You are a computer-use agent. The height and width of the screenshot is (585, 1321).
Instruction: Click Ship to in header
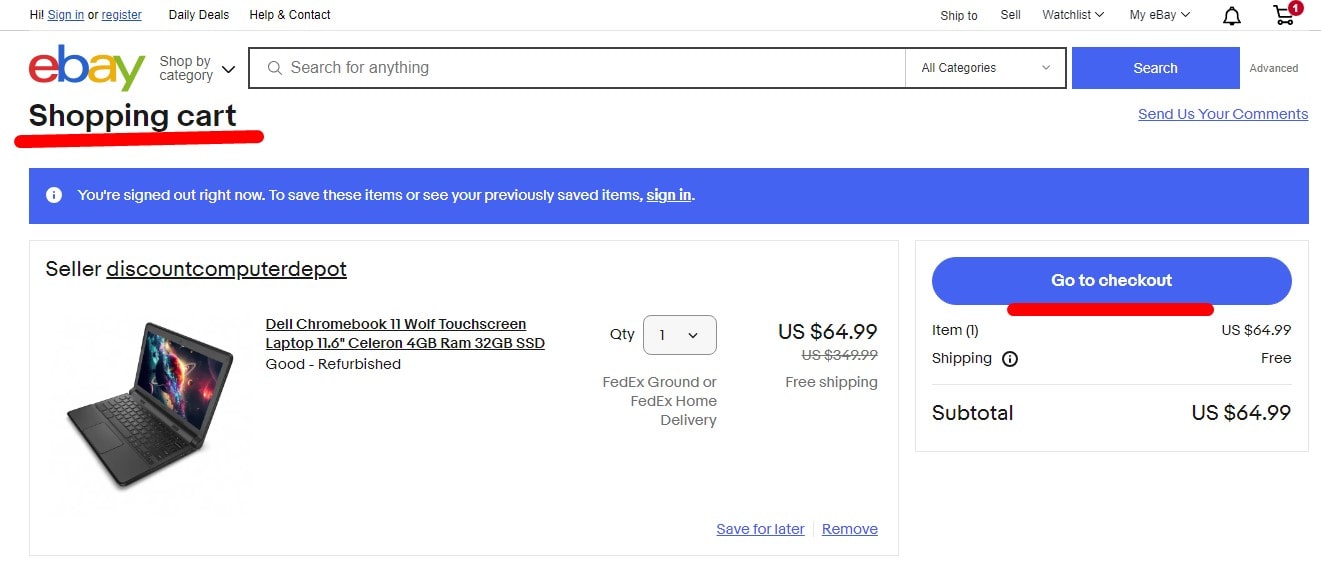pyautogui.click(x=959, y=15)
